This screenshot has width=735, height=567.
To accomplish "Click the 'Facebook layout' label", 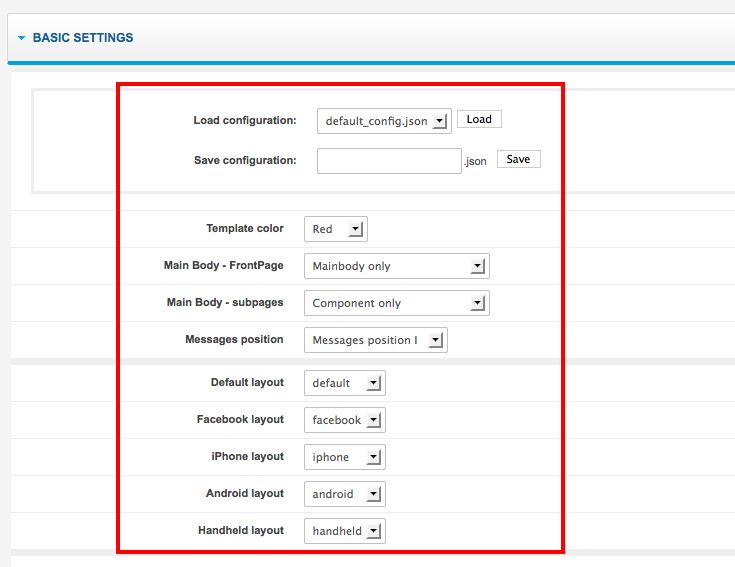I will [x=240, y=419].
